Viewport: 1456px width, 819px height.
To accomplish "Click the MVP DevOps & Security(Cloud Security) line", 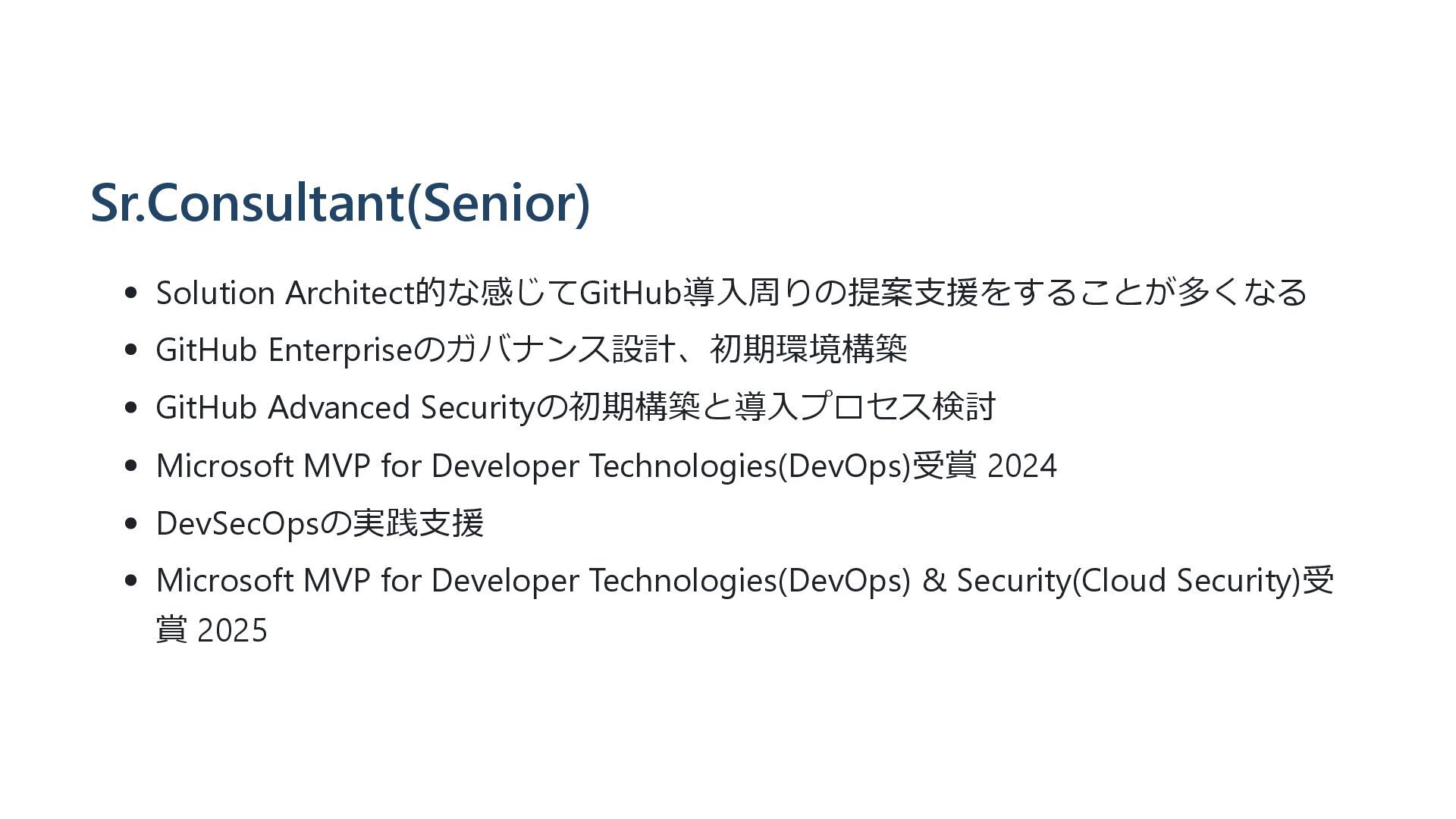I will pyautogui.click(x=745, y=580).
